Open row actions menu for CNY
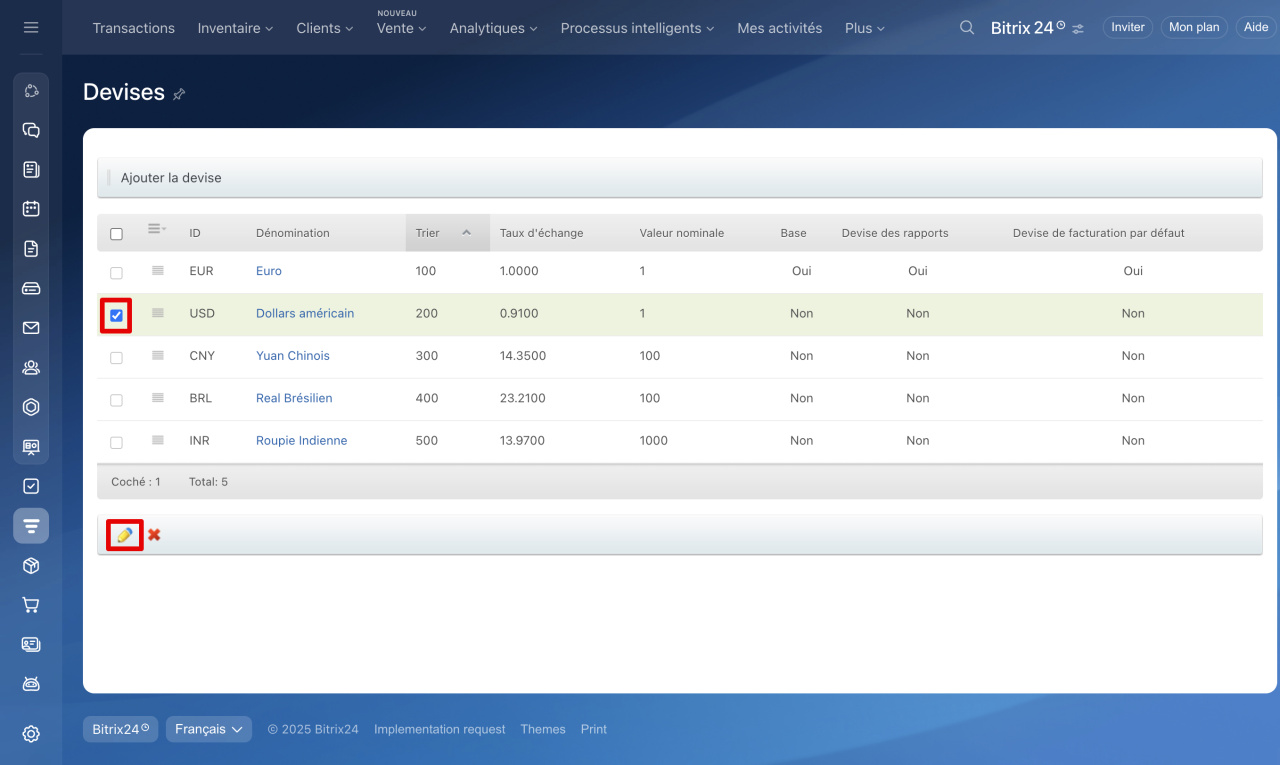 click(x=158, y=355)
